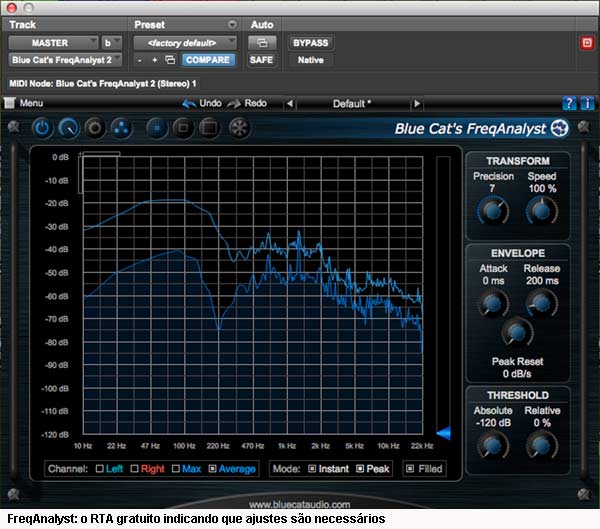Click the Redo arrow
Screen dimensions: 600x529
pos(234,103)
